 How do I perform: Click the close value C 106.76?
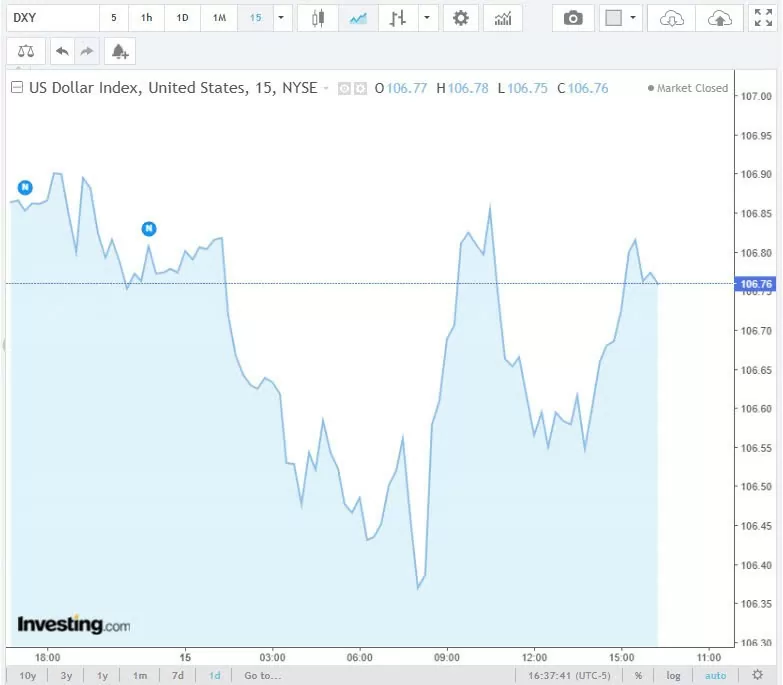point(582,88)
